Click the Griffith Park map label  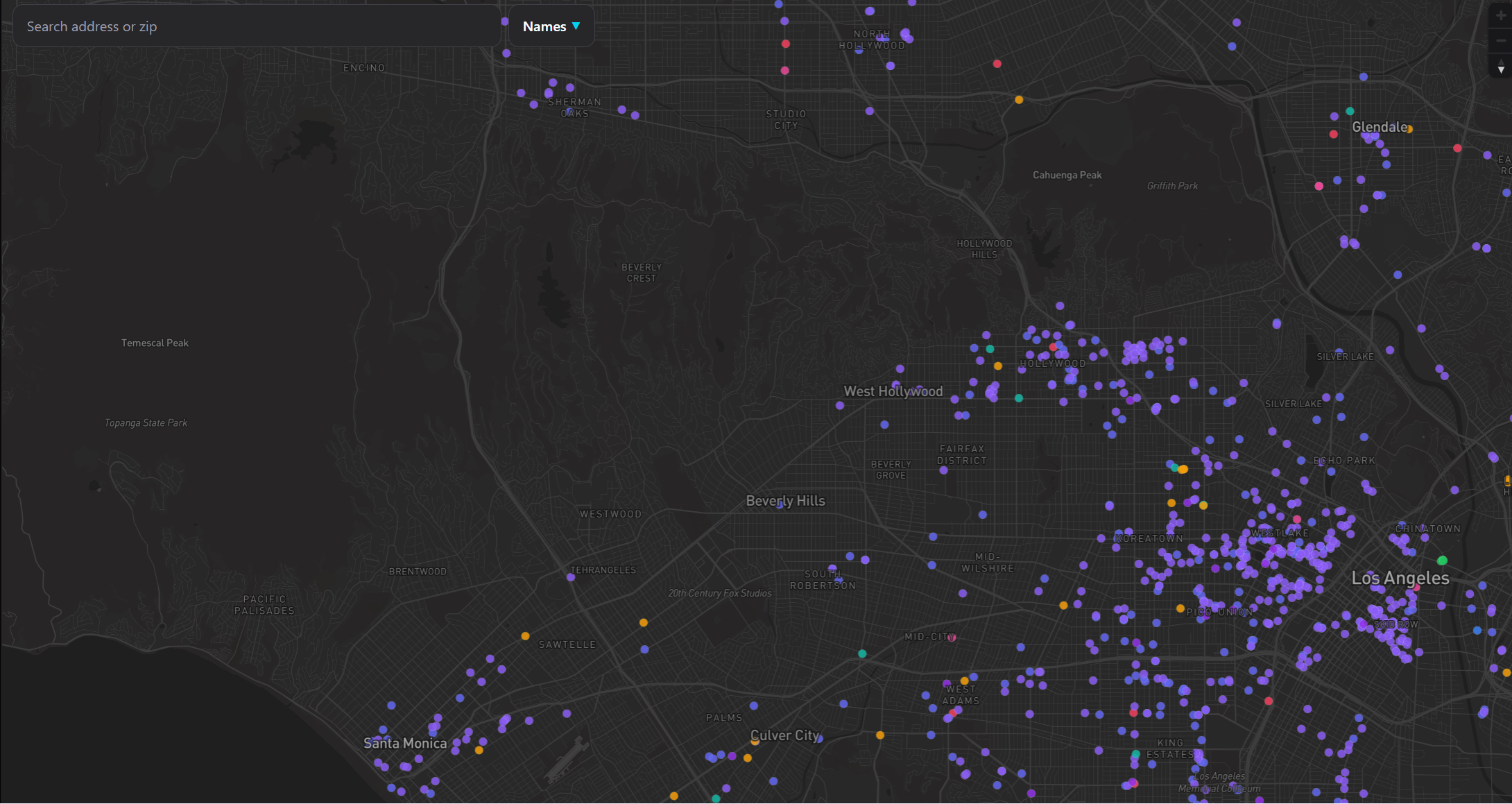point(1171,186)
